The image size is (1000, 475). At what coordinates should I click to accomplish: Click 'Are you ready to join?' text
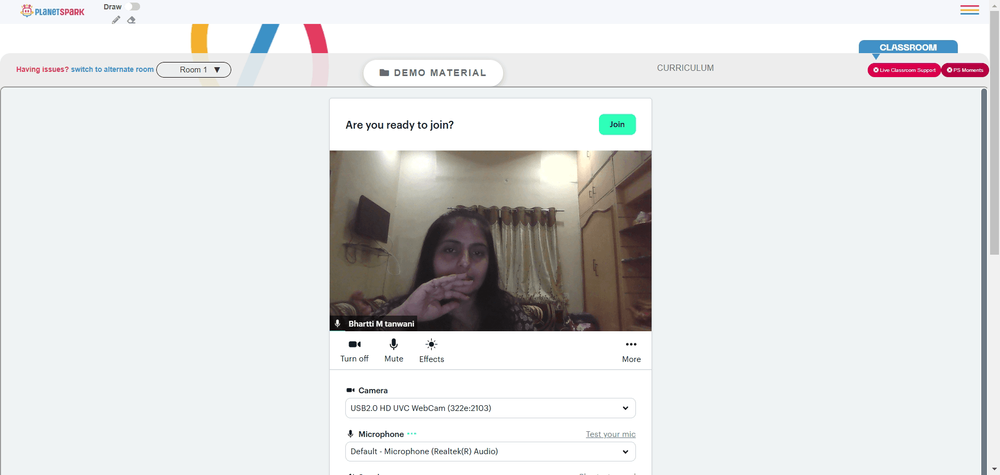(x=400, y=125)
